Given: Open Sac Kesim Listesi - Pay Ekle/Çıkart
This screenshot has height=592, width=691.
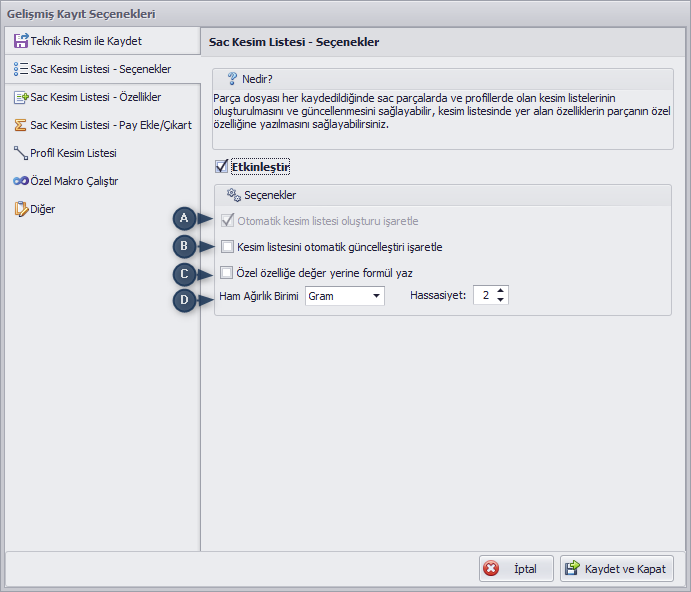Looking at the screenshot, I should click(103, 125).
